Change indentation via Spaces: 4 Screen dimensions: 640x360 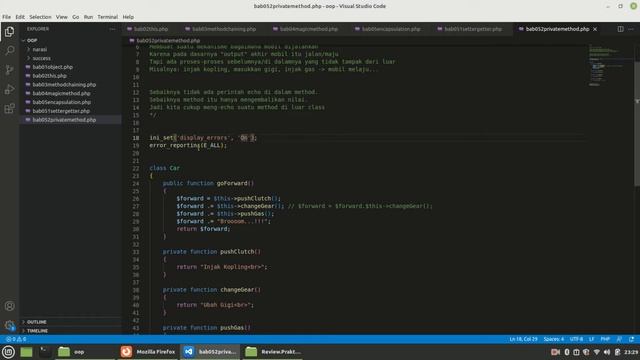click(553, 339)
